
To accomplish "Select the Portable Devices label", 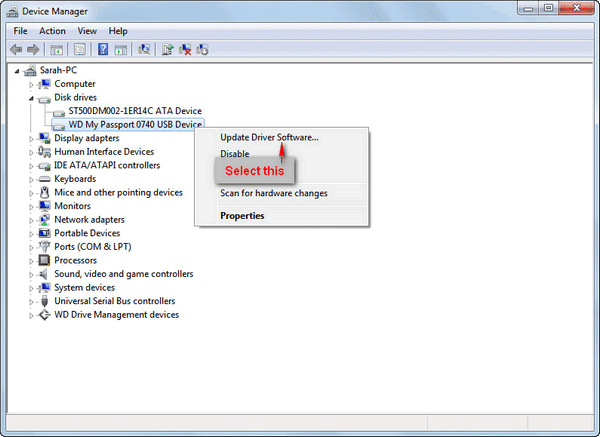I will click(87, 233).
